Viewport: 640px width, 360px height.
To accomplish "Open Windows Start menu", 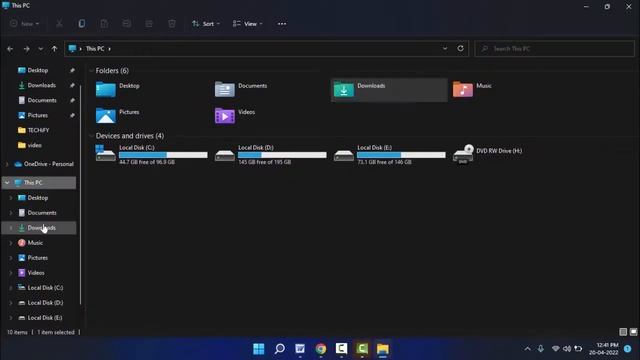I will pyautogui.click(x=259, y=349).
